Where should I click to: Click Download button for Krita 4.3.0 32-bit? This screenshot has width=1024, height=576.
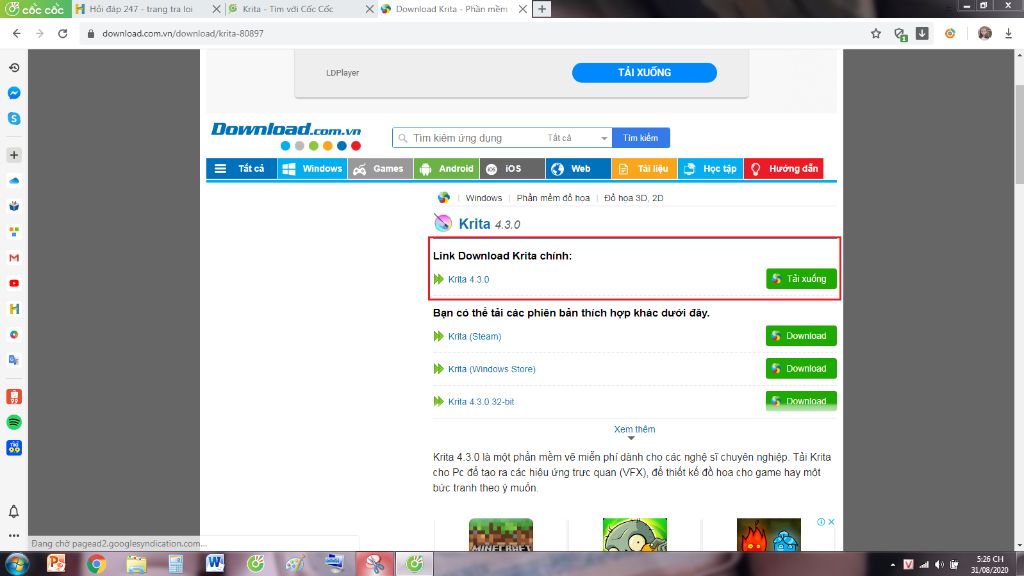click(801, 400)
